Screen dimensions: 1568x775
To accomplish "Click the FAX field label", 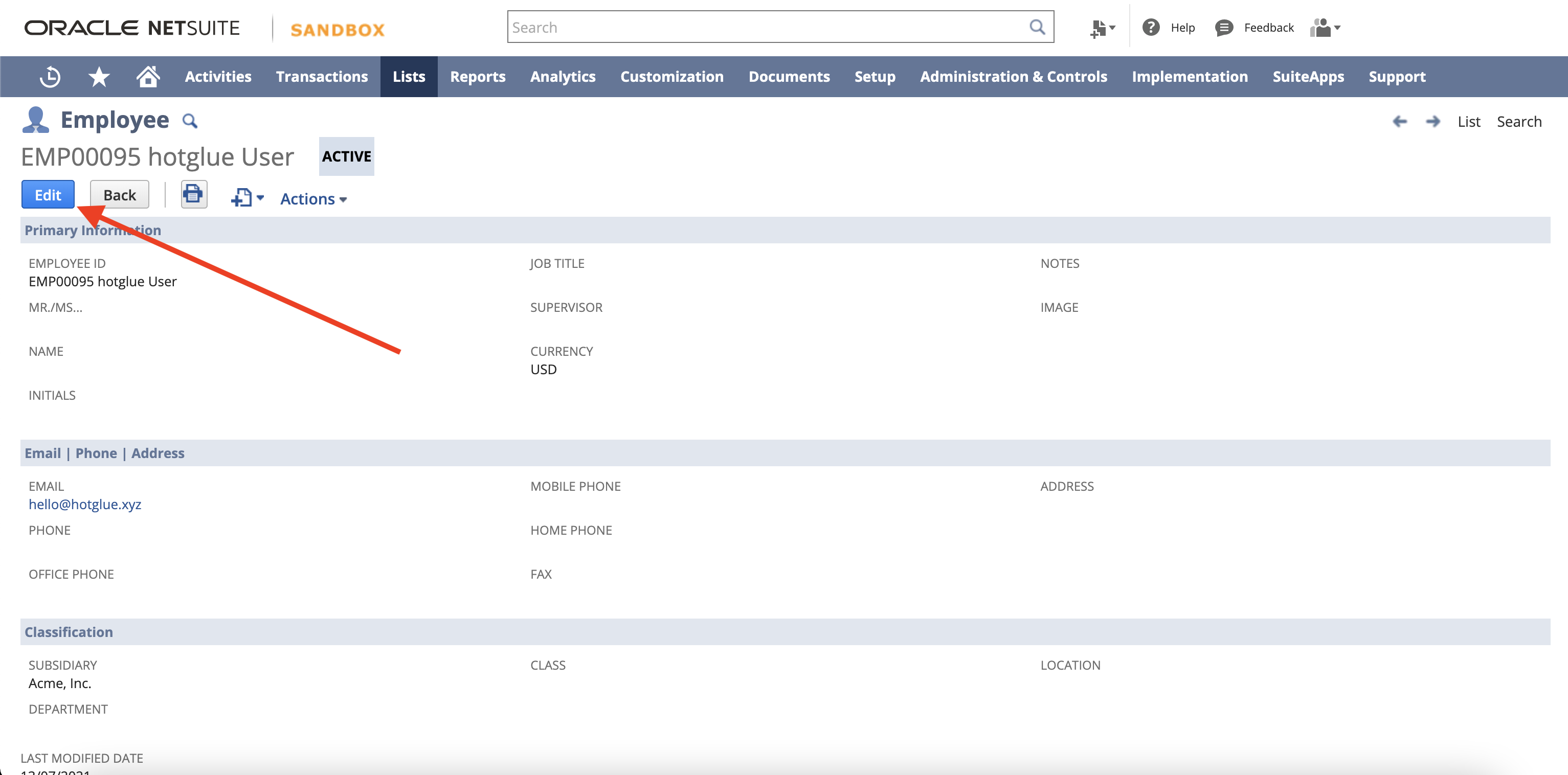I will coord(541,574).
